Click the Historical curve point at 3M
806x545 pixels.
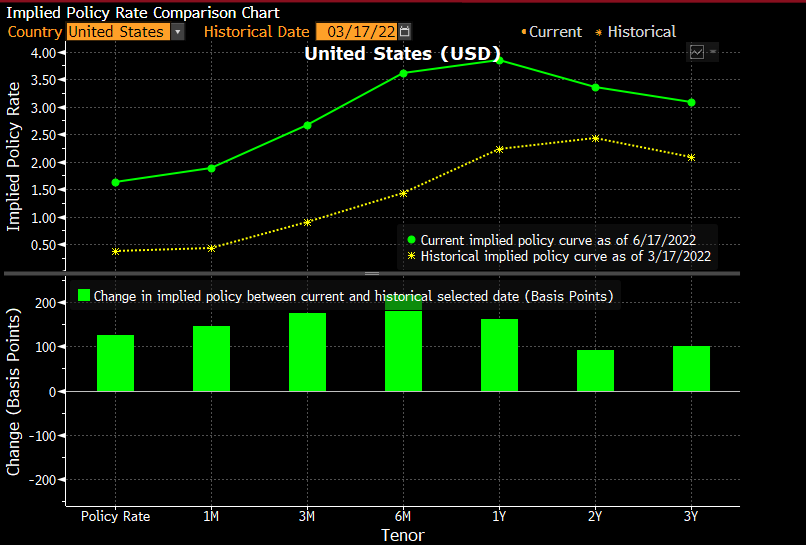307,222
